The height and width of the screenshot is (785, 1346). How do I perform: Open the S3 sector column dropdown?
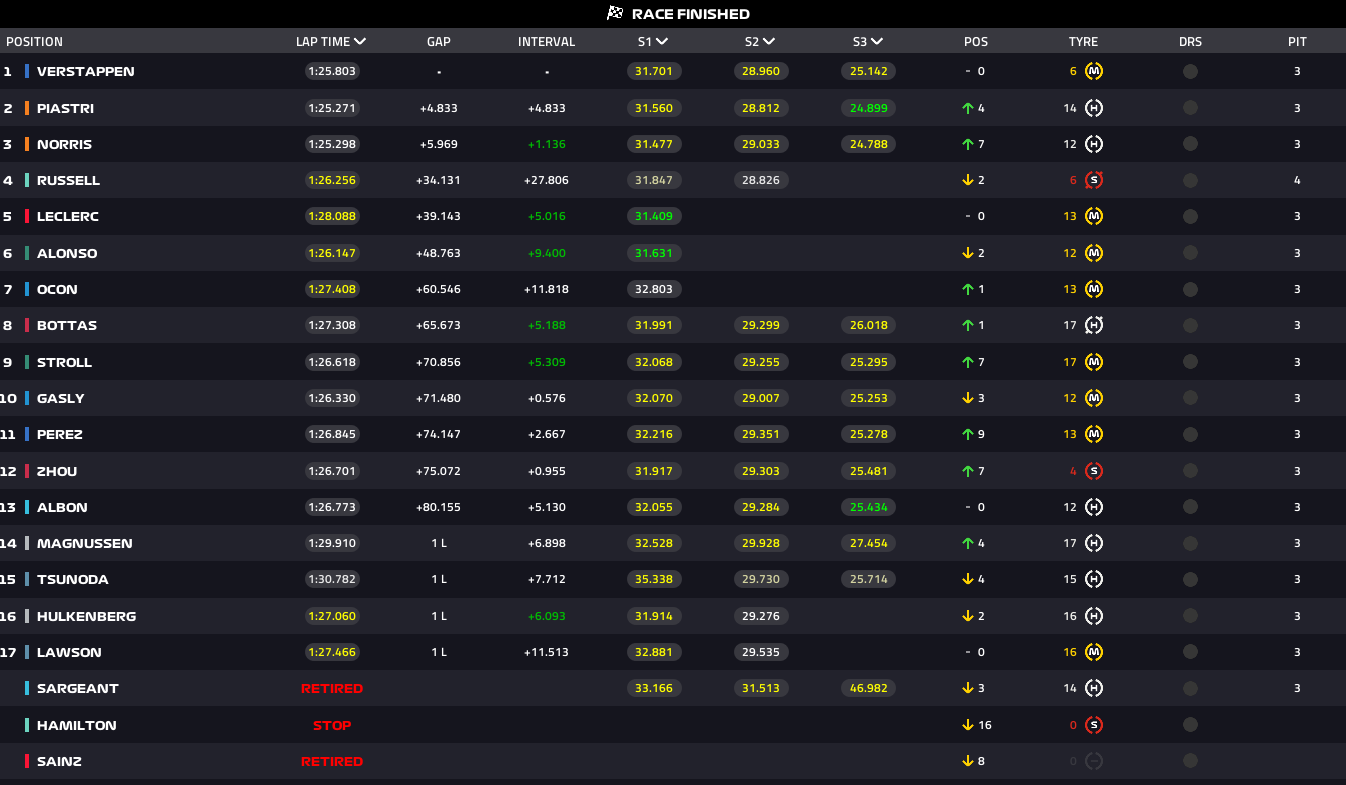pyautogui.click(x=877, y=42)
